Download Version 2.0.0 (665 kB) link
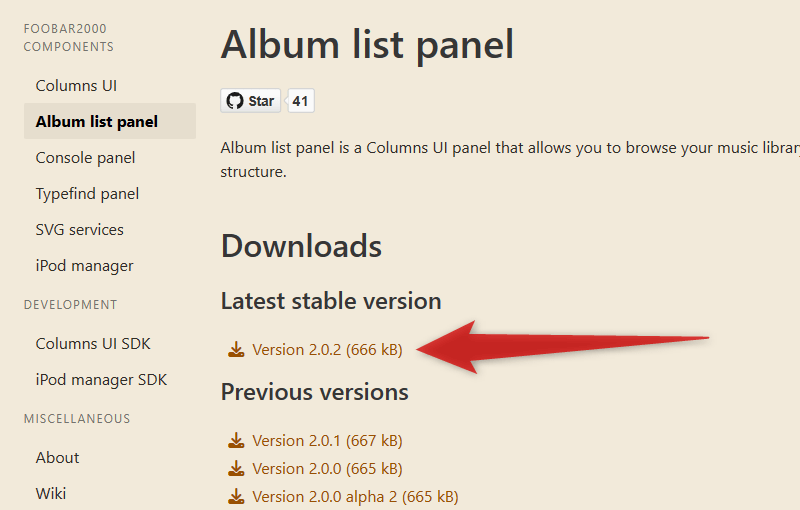 click(x=327, y=469)
